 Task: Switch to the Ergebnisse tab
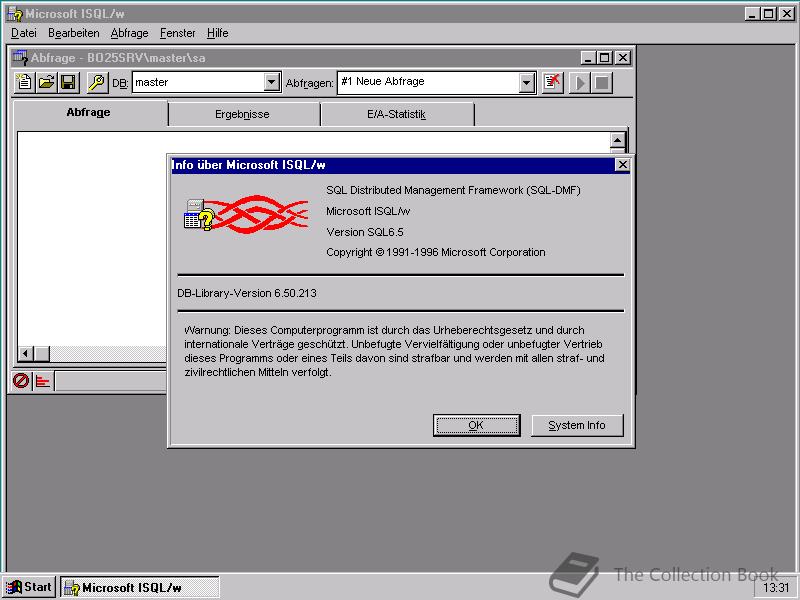pos(242,114)
